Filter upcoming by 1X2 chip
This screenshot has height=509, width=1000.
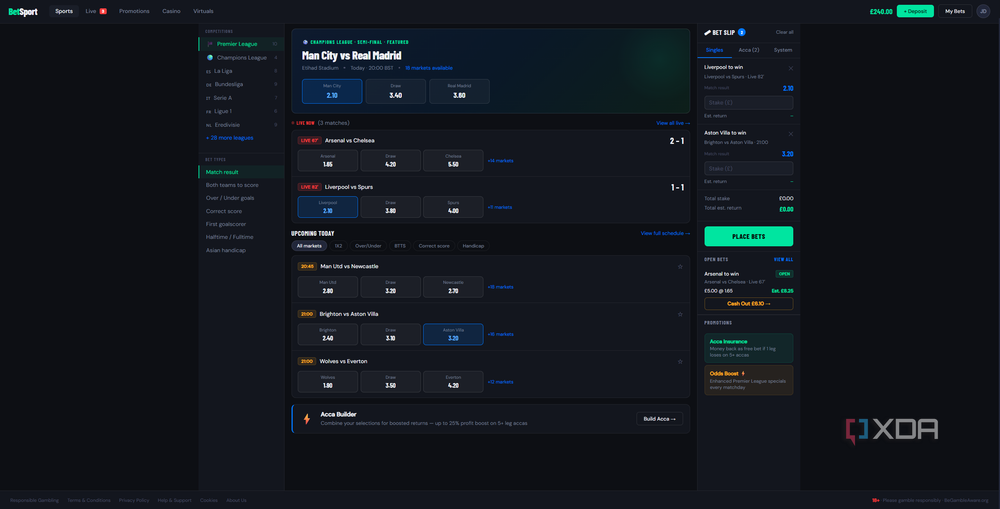tap(338, 246)
